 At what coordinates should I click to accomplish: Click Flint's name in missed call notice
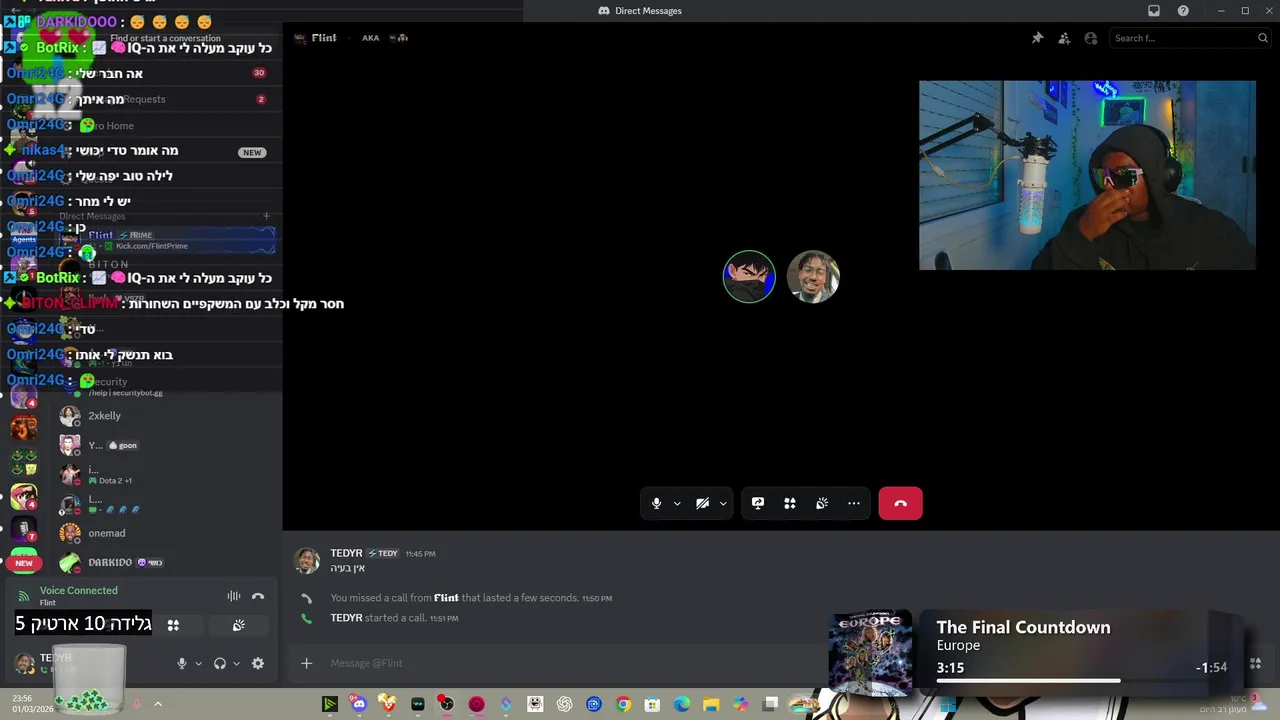(446, 598)
